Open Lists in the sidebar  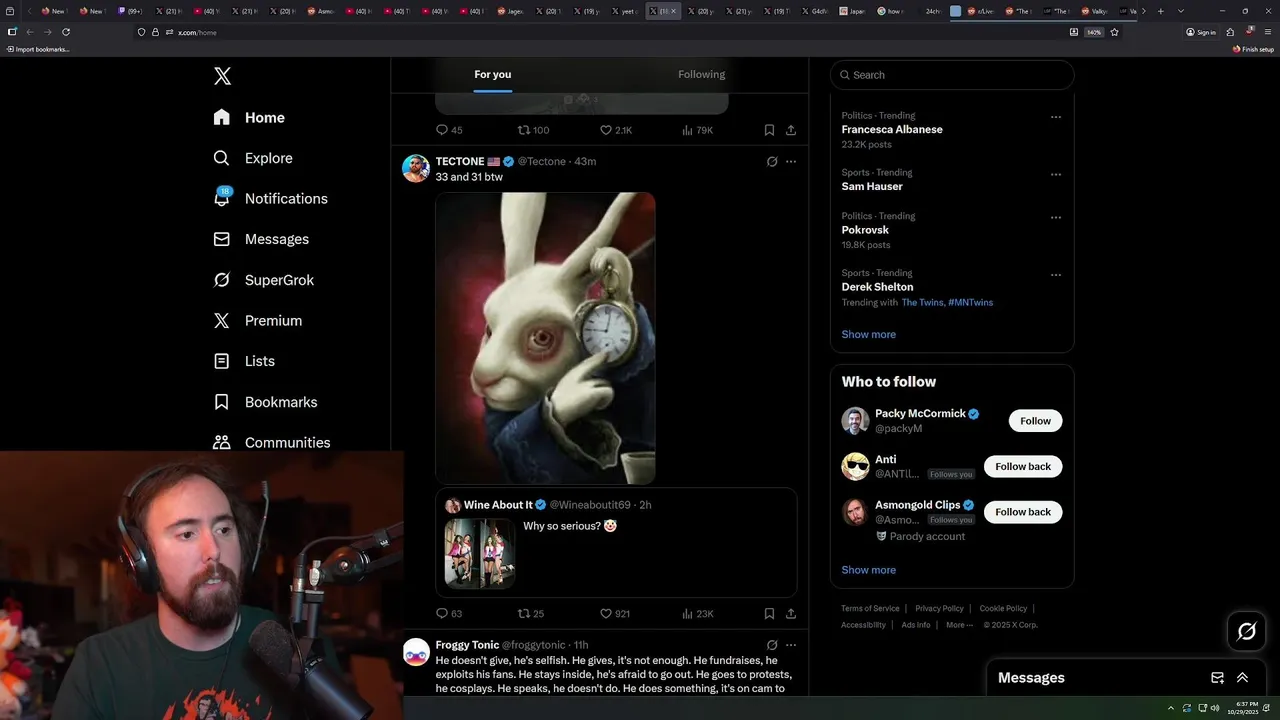[x=244, y=361]
